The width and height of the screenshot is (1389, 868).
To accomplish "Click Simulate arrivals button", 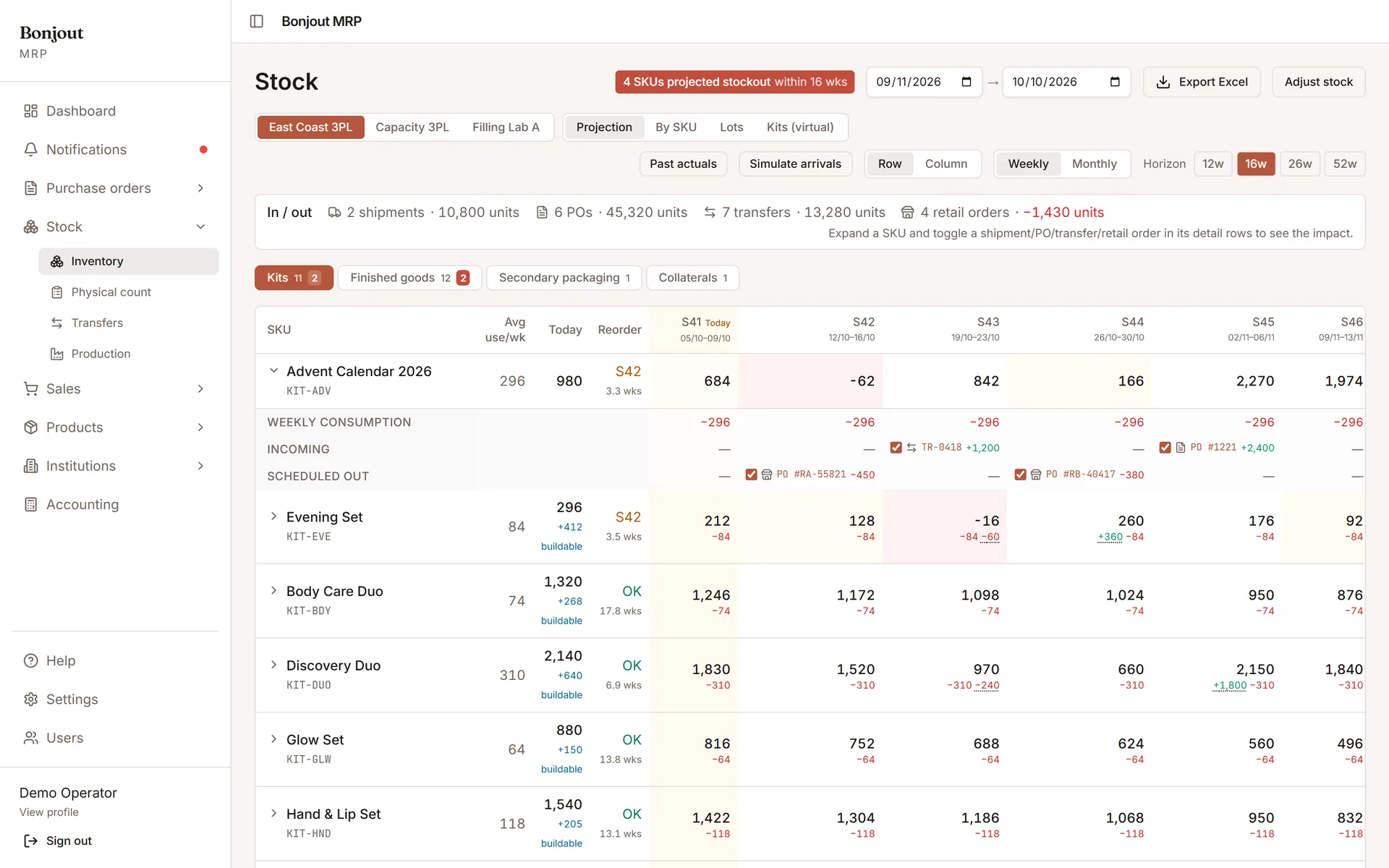I will pyautogui.click(x=795, y=164).
